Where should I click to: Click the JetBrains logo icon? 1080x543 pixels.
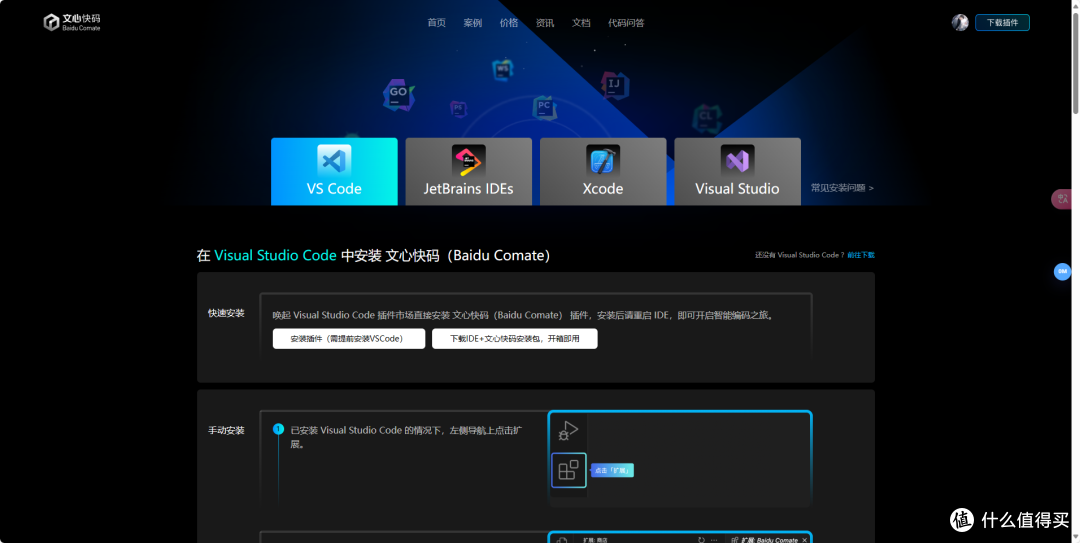pos(468,161)
